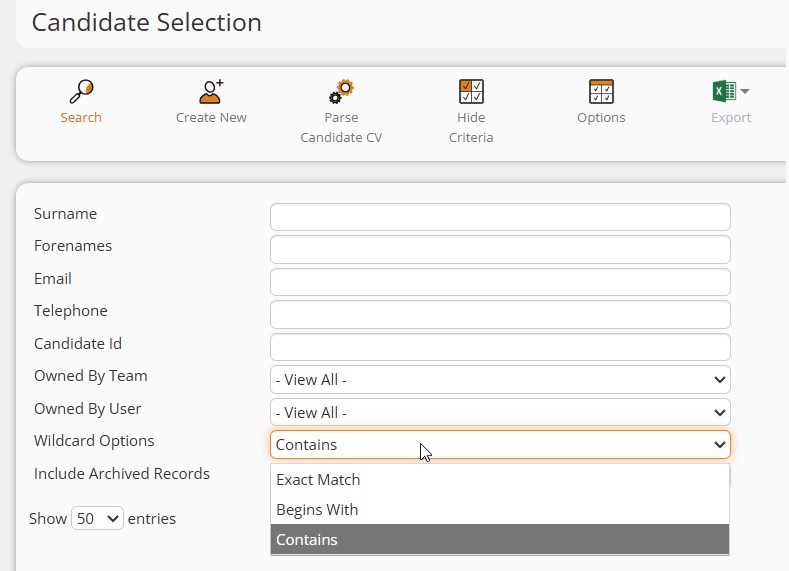
Task: Choose Begins With wildcard option
Action: [x=500, y=510]
